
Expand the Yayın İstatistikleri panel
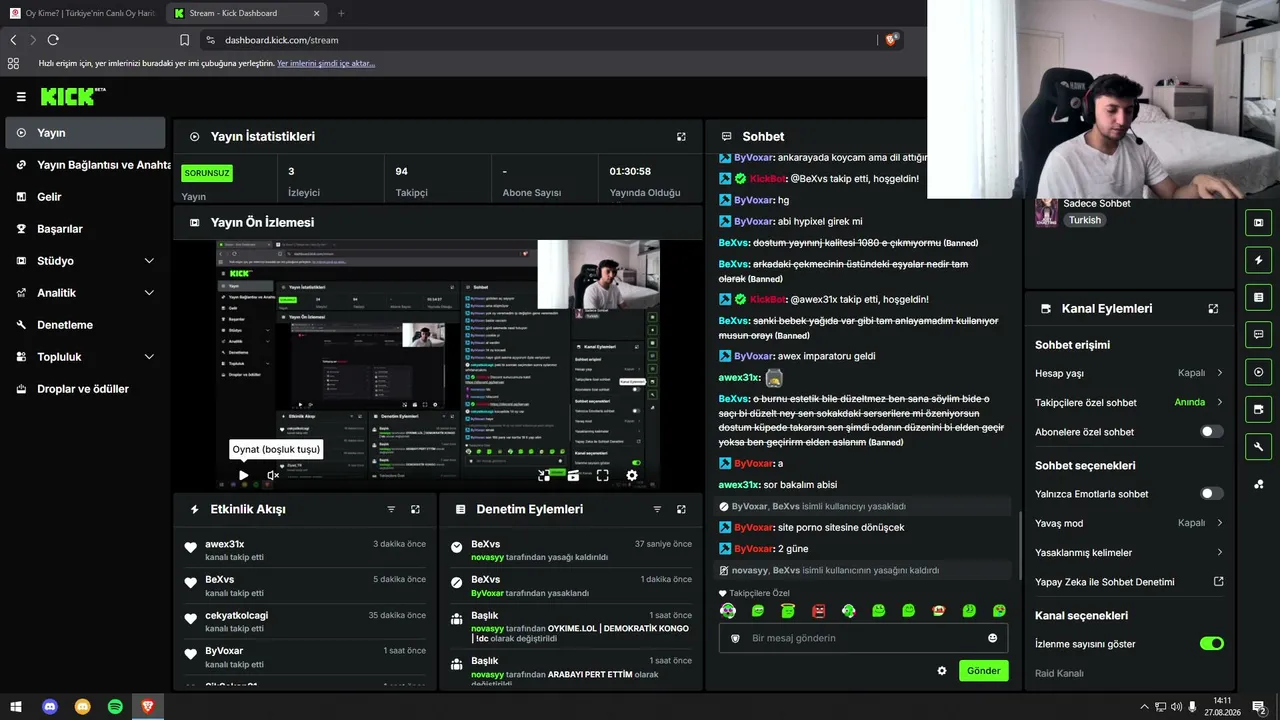click(681, 136)
